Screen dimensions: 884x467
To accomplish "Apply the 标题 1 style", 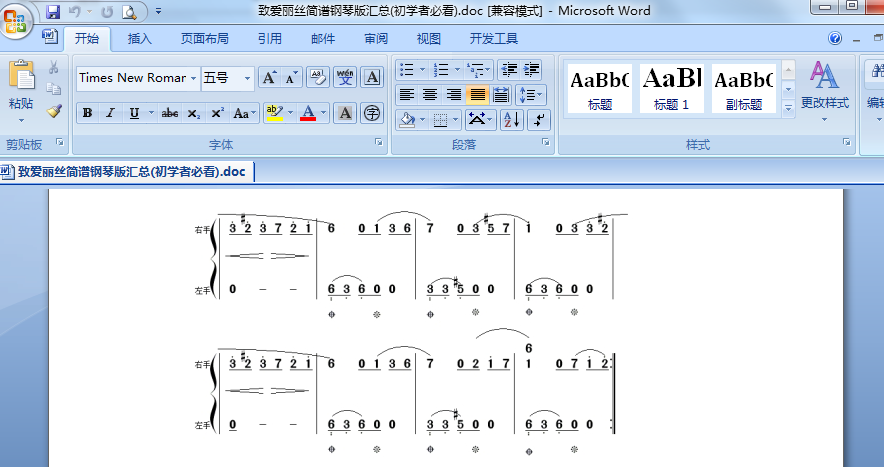I will (671, 88).
